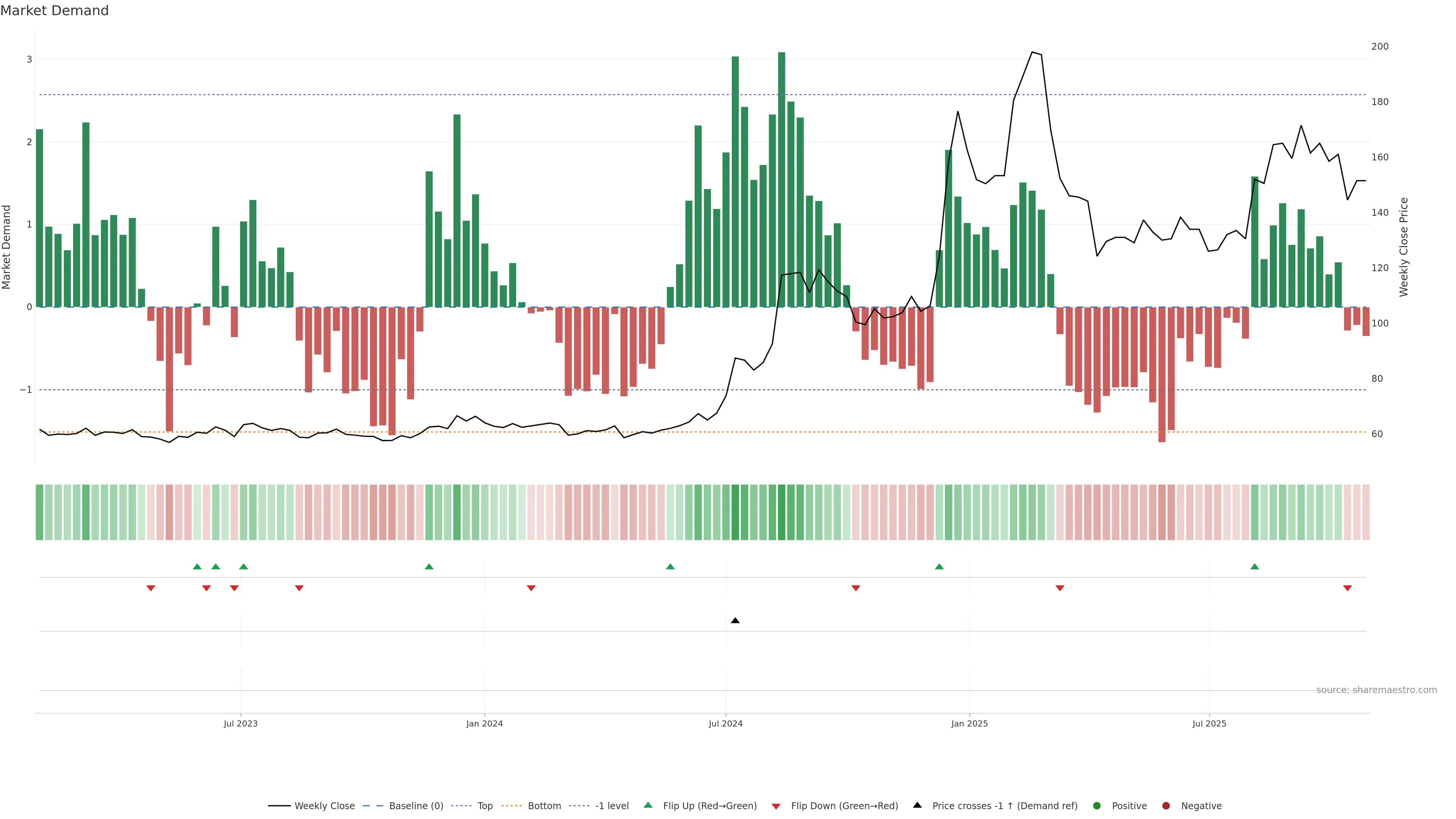This screenshot has height=819, width=1456.
Task: Toggle the -1 level legend entry
Action: [612, 805]
